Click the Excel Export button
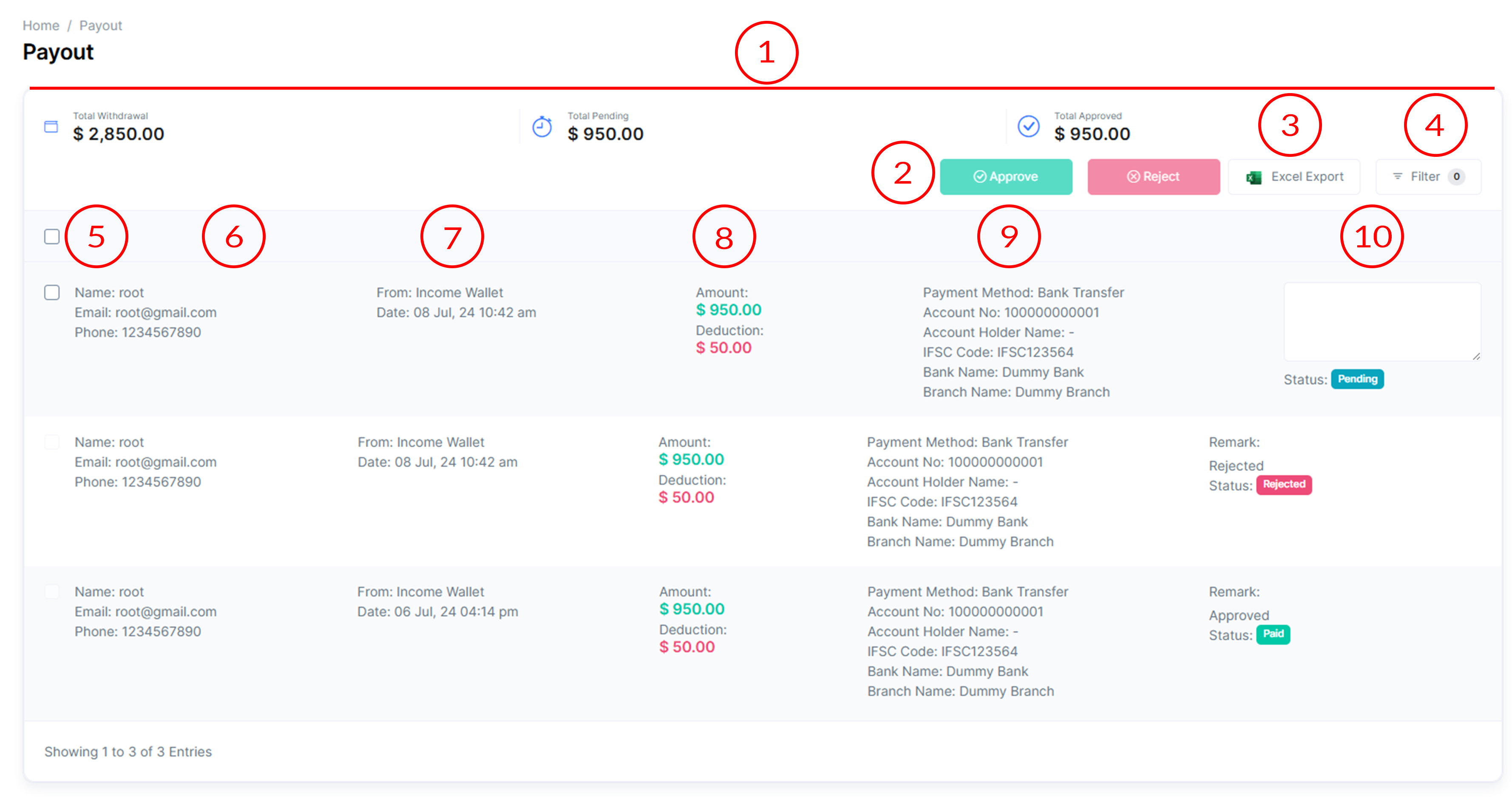This screenshot has height=797, width=1512. click(x=1294, y=177)
